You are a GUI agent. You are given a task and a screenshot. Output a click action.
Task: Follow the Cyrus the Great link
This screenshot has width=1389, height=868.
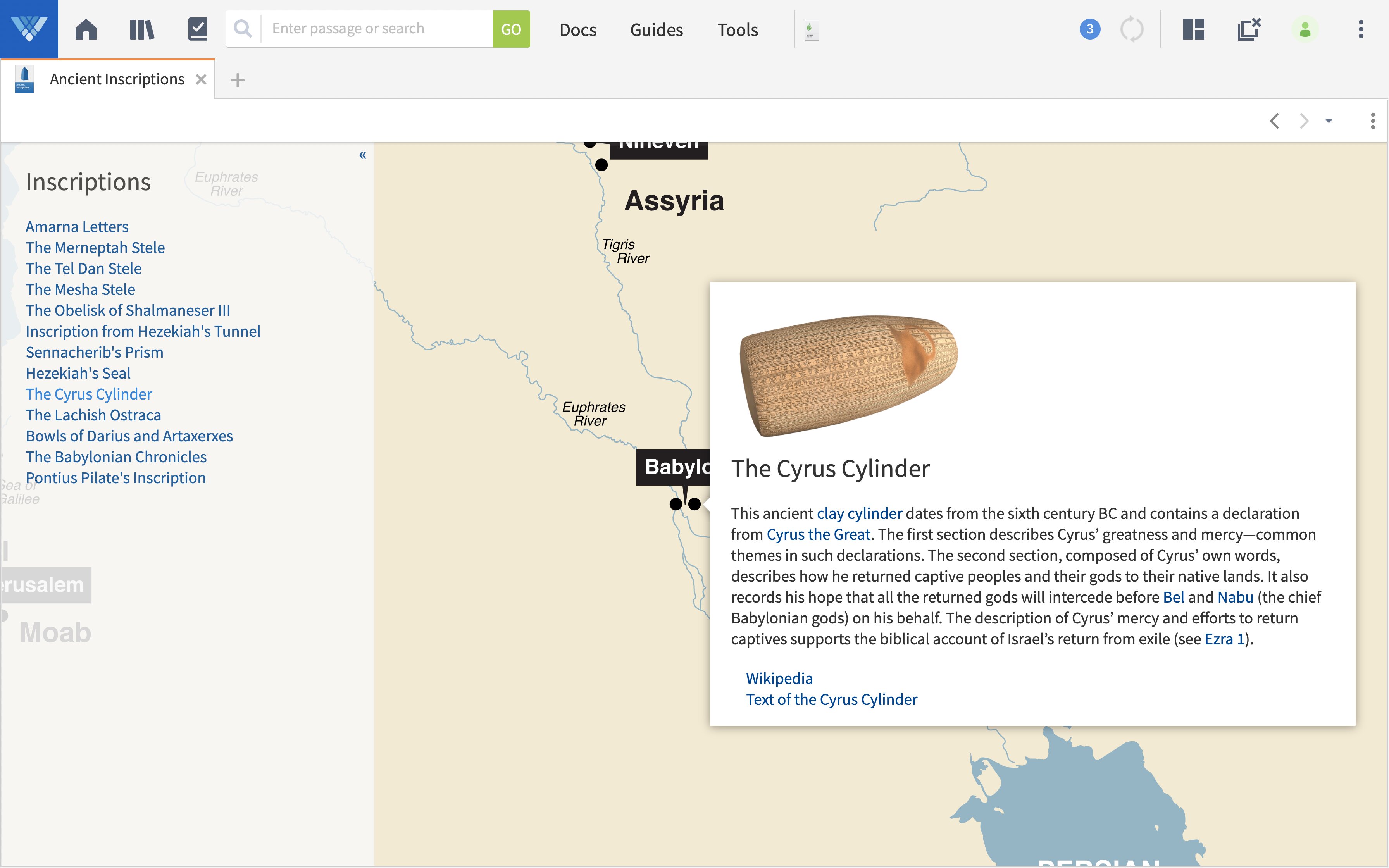pyautogui.click(x=819, y=534)
